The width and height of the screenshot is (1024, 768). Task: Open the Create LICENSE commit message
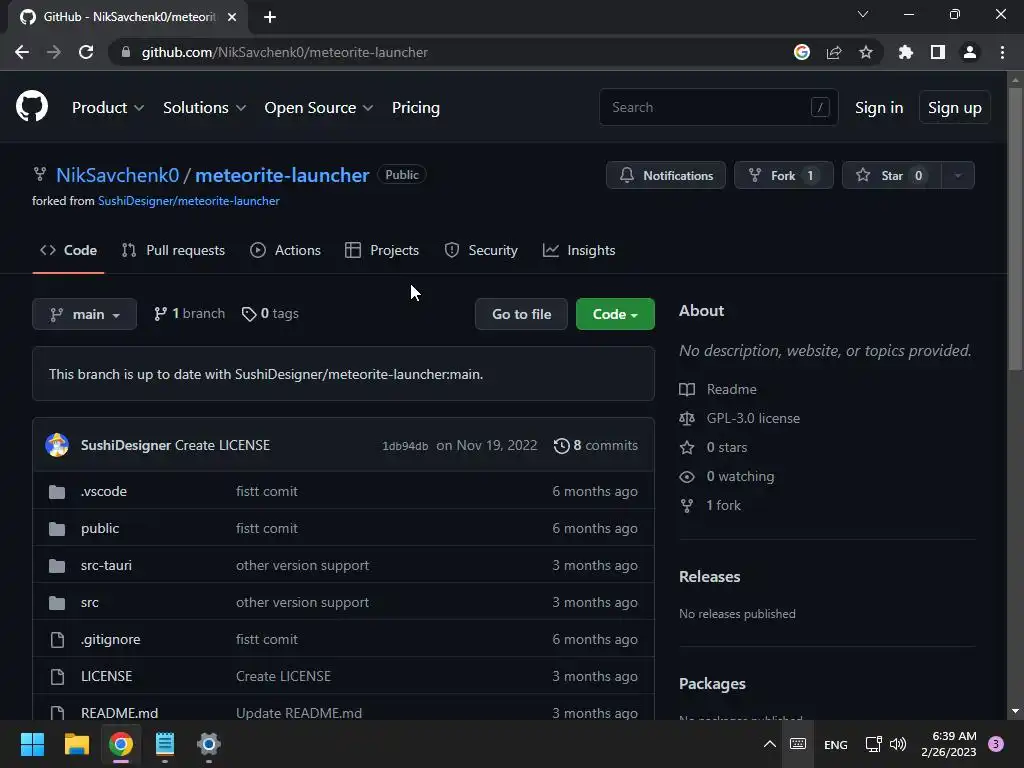[x=223, y=445]
